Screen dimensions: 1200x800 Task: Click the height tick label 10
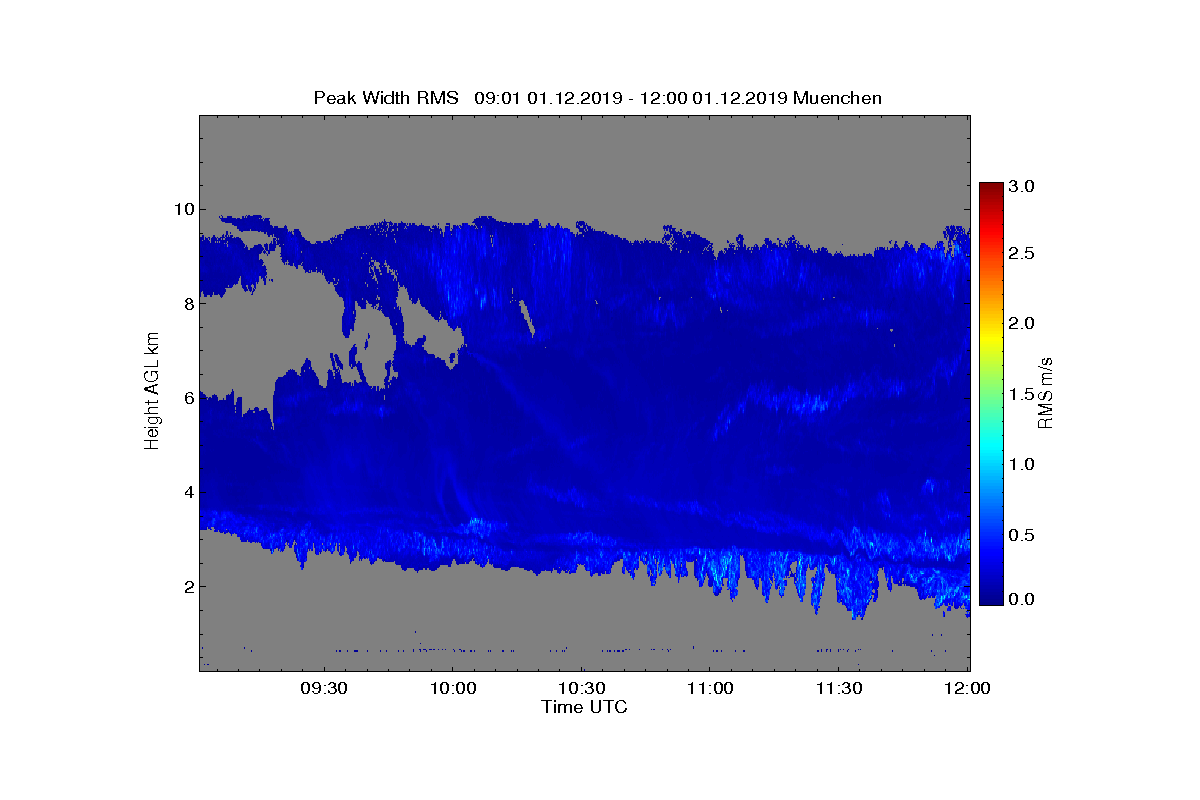point(182,209)
